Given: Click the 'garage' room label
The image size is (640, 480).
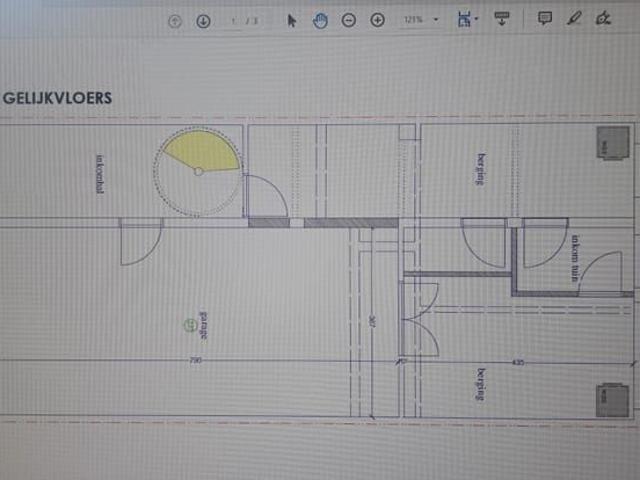Looking at the screenshot, I should (203, 325).
